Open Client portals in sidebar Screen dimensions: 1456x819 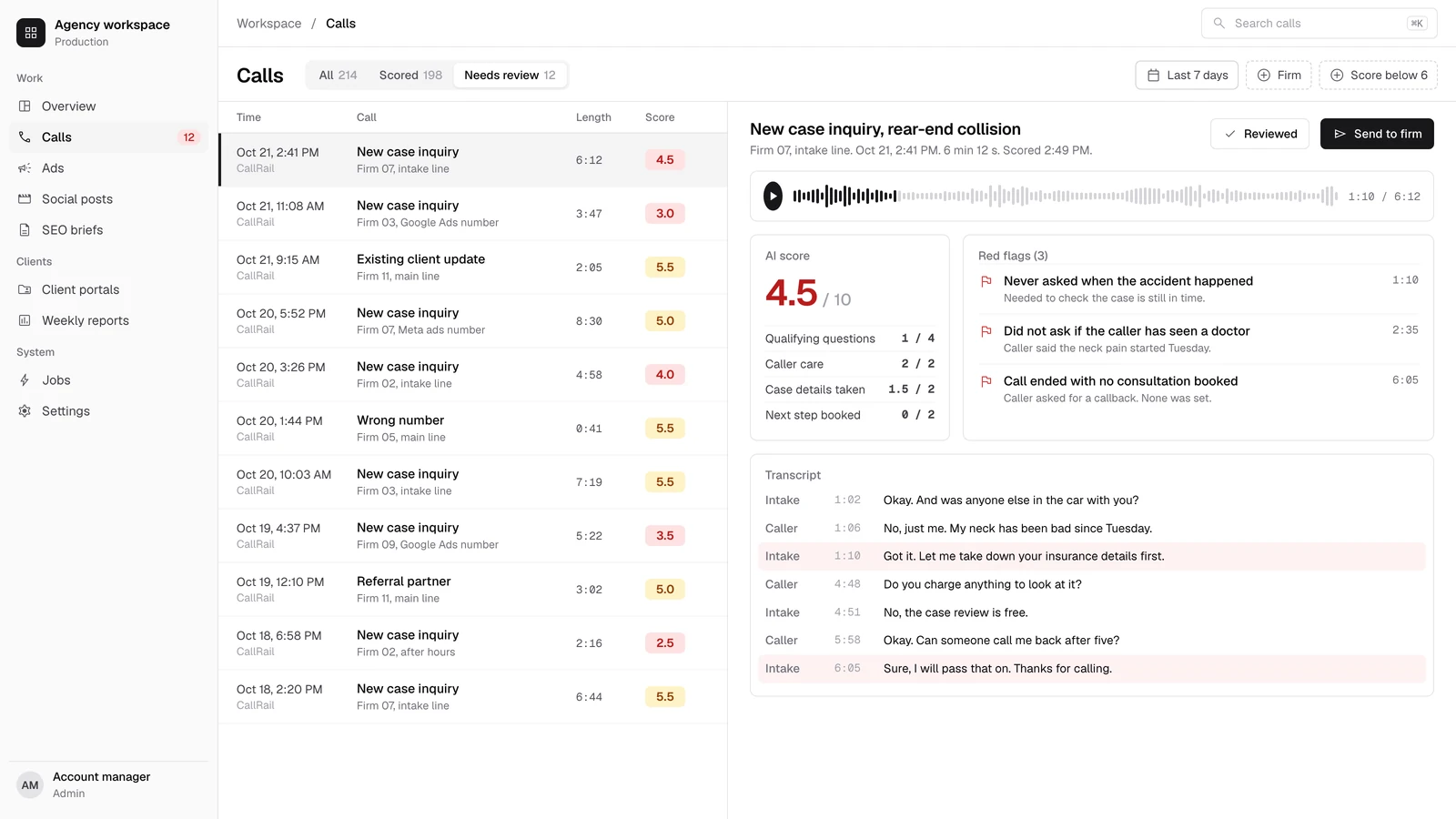[108, 290]
